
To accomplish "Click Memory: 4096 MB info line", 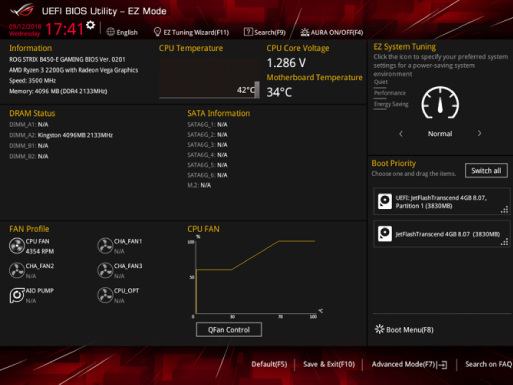I will (58, 91).
